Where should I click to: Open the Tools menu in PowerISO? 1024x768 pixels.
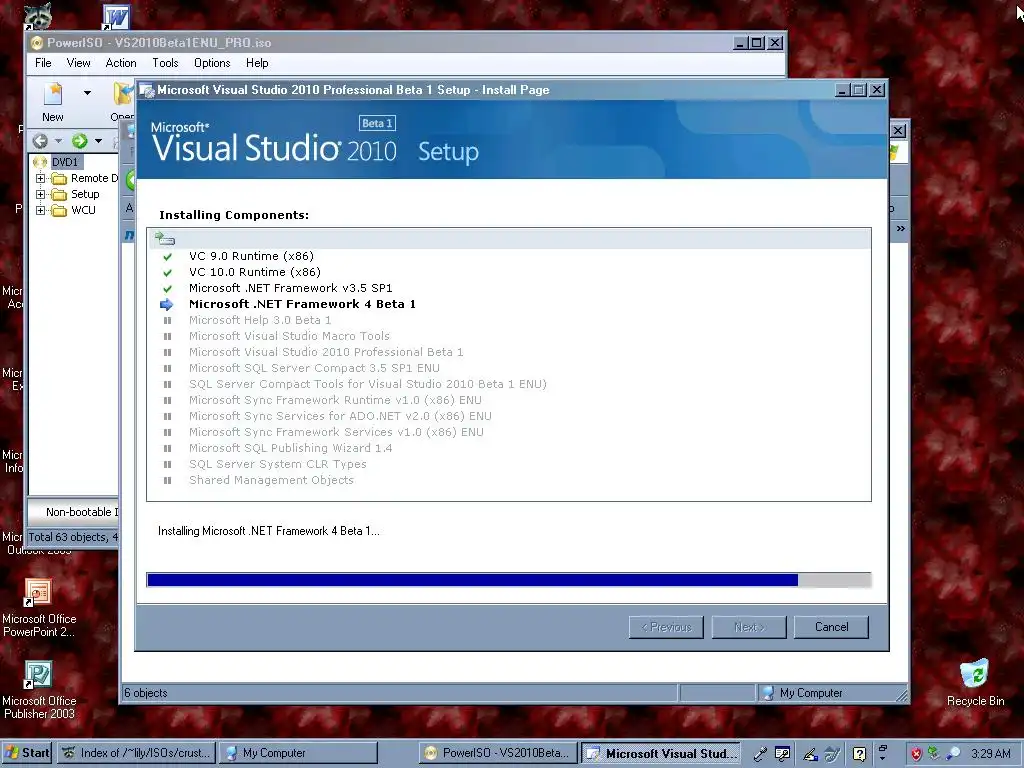[165, 63]
